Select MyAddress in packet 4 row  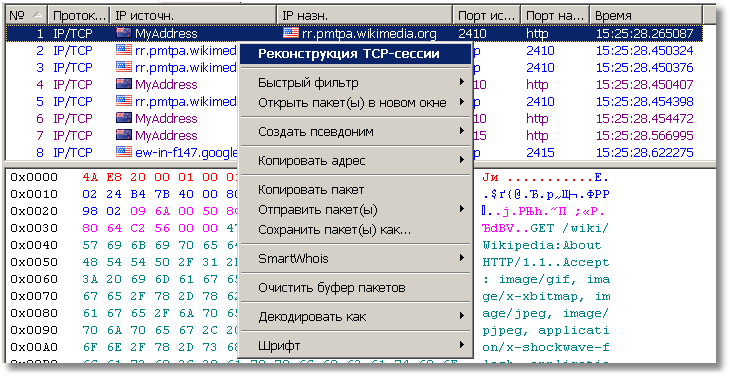166,85
